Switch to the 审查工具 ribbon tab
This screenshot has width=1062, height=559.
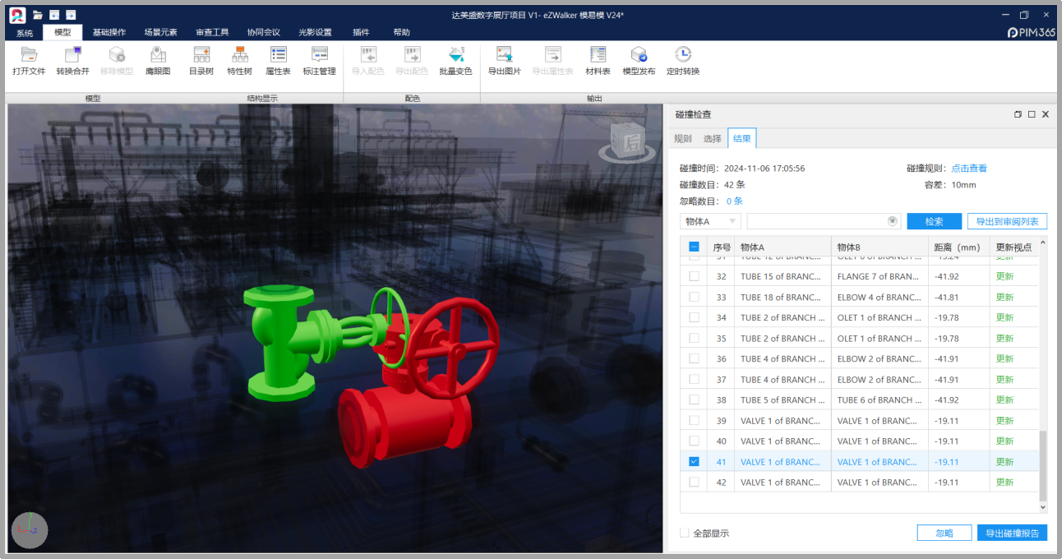pos(212,33)
